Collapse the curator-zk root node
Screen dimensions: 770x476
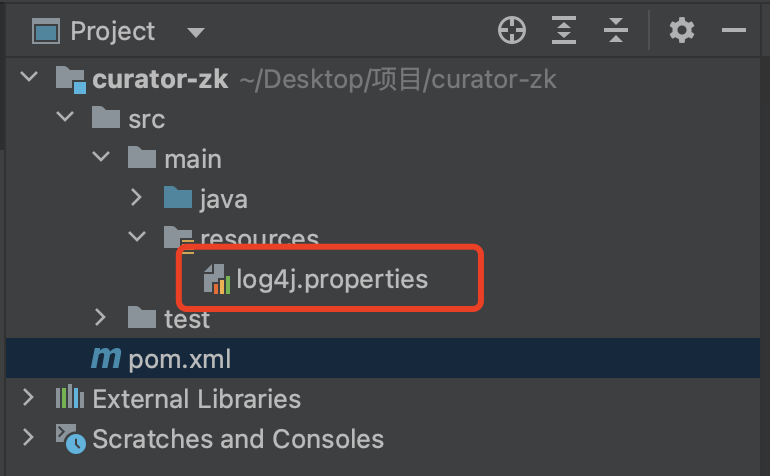coord(30,78)
